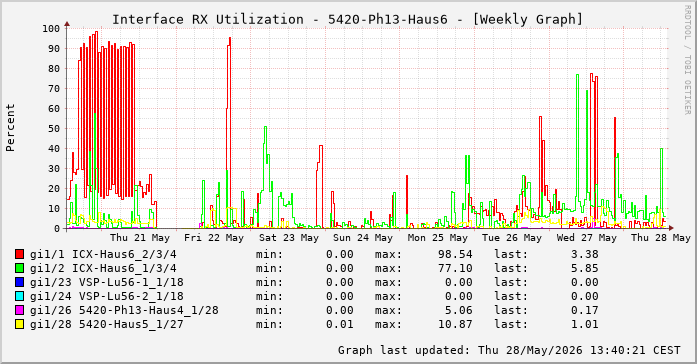
Task: Click the cyan gi1/24 legend color swatch
Action: point(19,296)
